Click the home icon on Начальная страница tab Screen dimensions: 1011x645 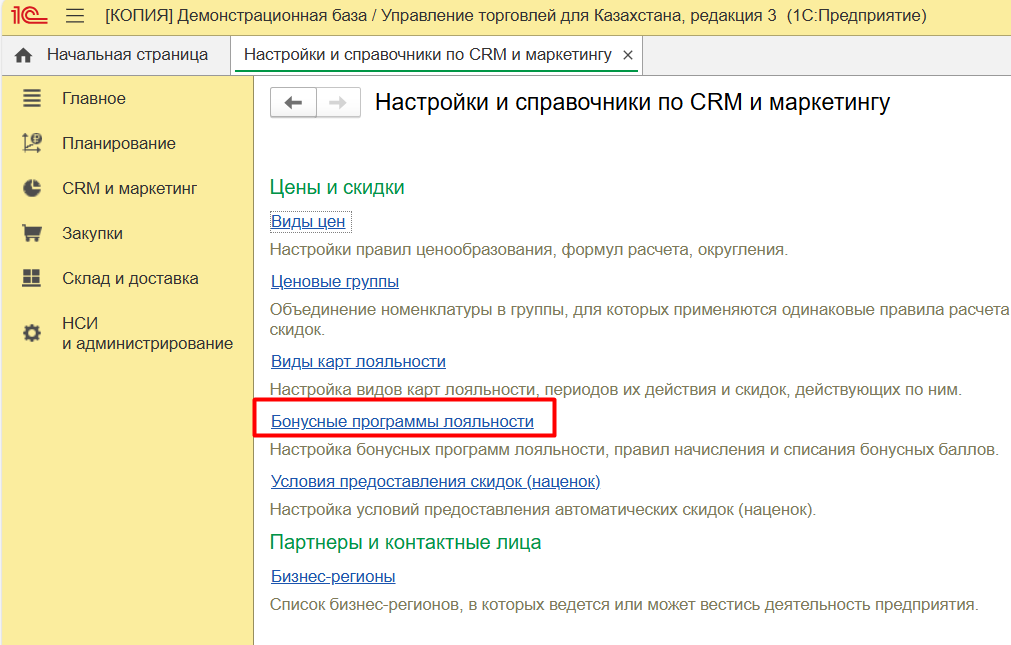coord(24,55)
